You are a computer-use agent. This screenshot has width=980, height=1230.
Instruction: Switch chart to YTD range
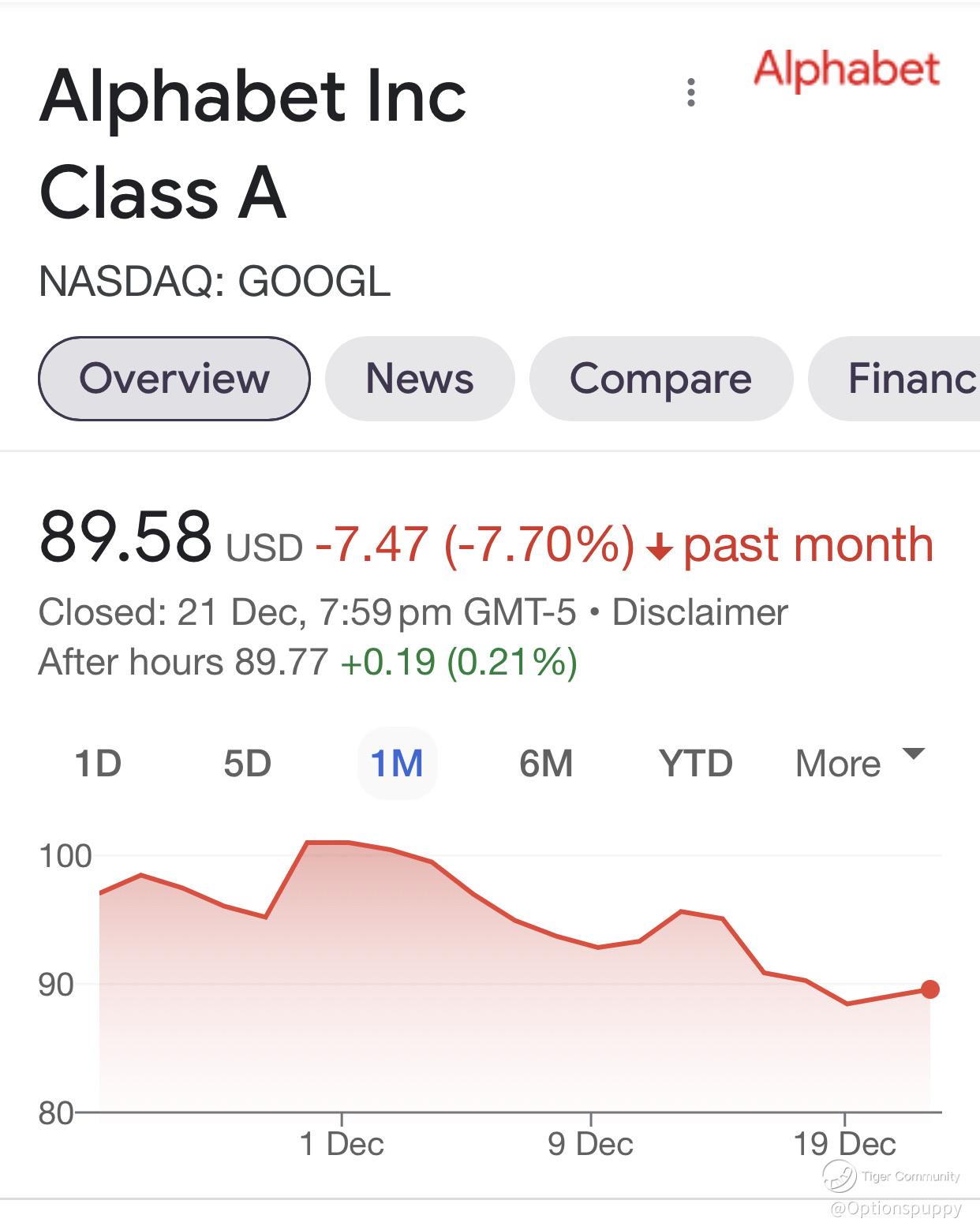pyautogui.click(x=696, y=764)
